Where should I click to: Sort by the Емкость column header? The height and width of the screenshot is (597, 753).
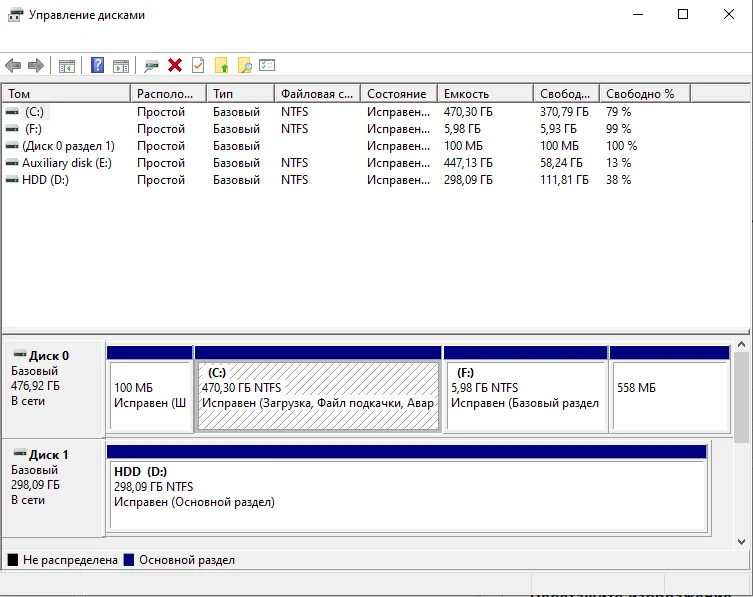pos(486,94)
